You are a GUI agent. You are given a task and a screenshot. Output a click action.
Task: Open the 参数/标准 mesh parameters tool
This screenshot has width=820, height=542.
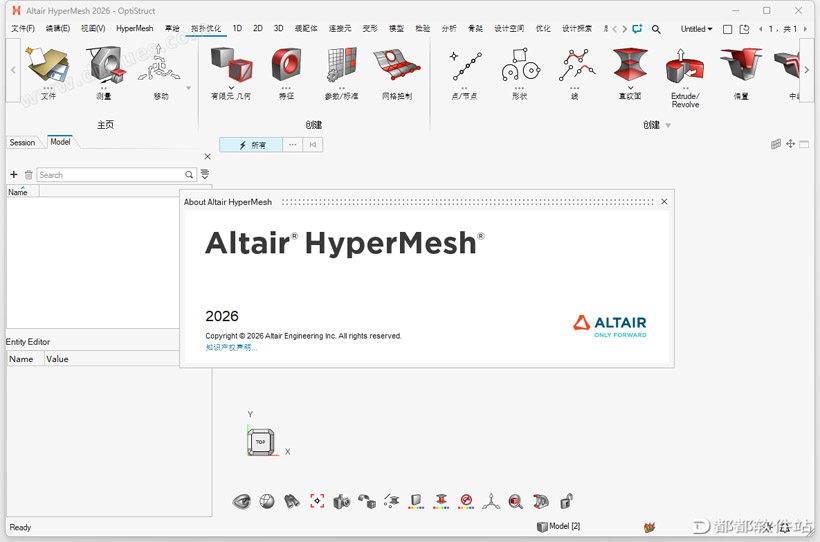pos(341,65)
